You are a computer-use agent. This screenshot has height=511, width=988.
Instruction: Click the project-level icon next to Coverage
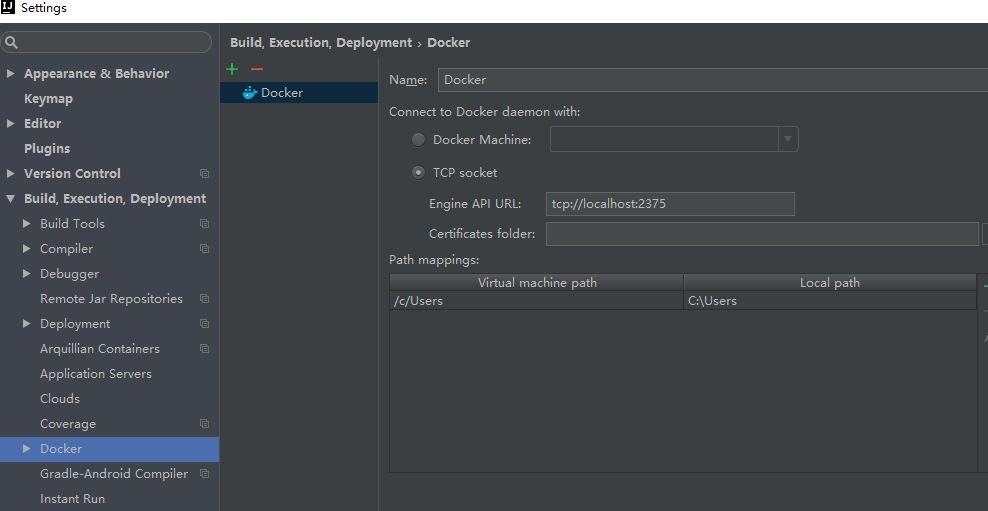(x=204, y=423)
